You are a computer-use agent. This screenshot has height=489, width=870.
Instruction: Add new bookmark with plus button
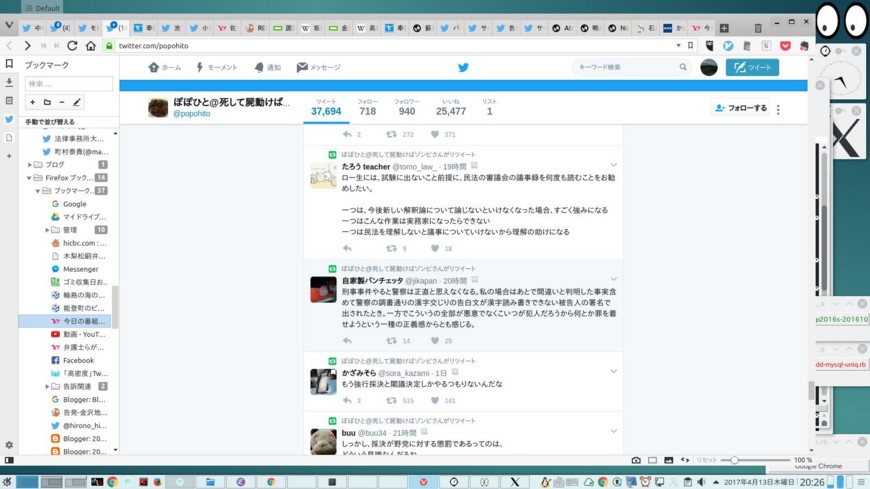click(32, 102)
